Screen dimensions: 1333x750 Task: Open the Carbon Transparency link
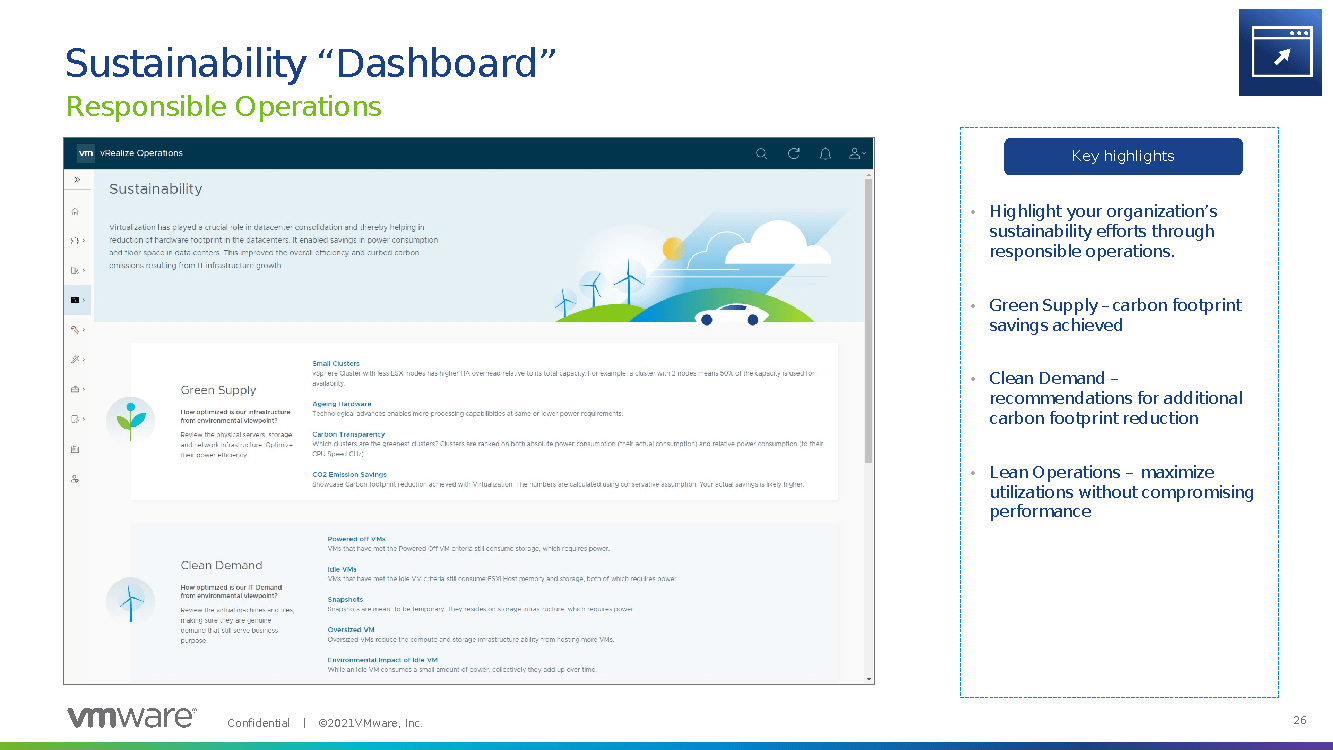[x=348, y=435]
